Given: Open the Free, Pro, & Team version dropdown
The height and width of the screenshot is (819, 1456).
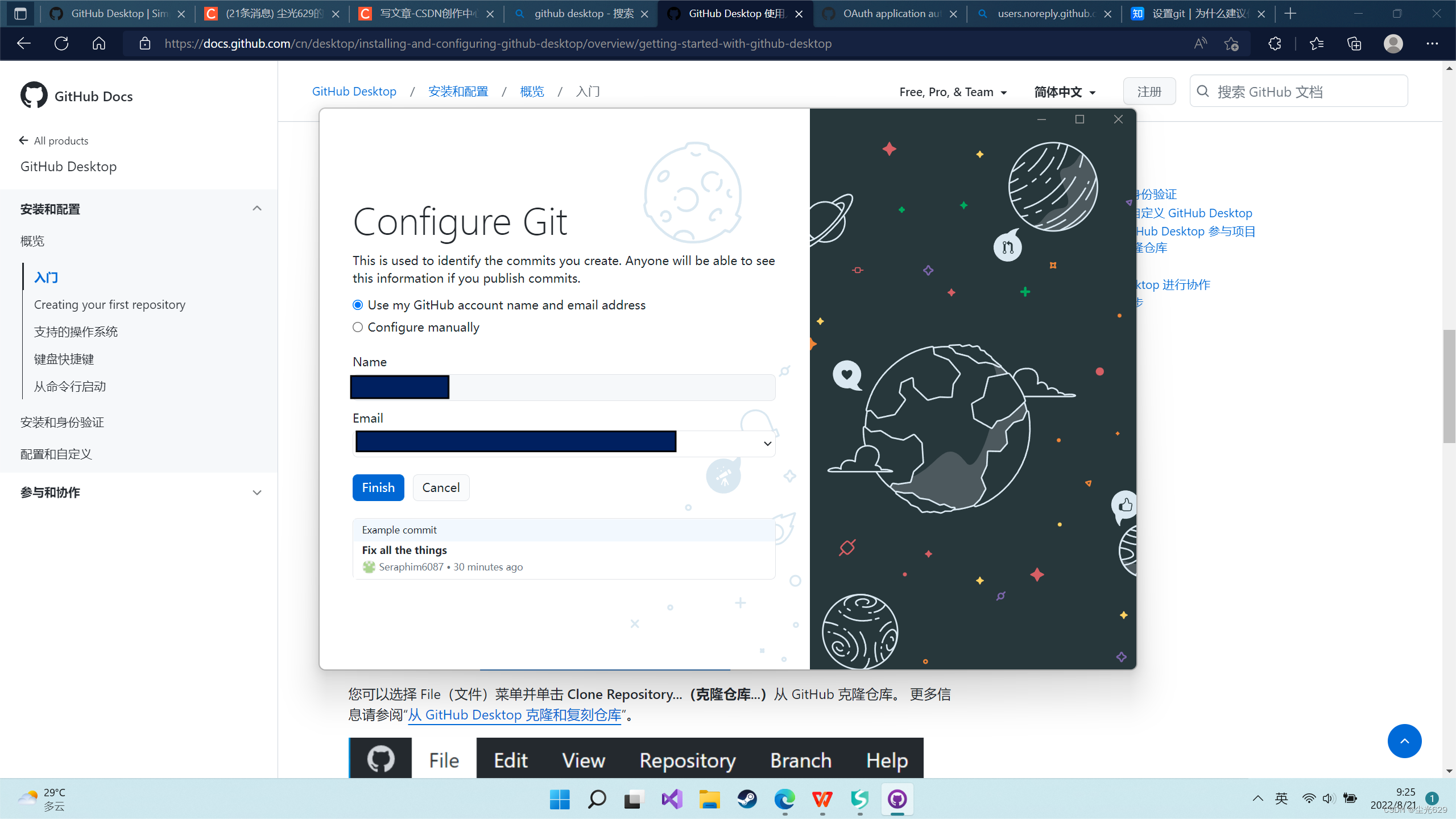Looking at the screenshot, I should pyautogui.click(x=953, y=92).
